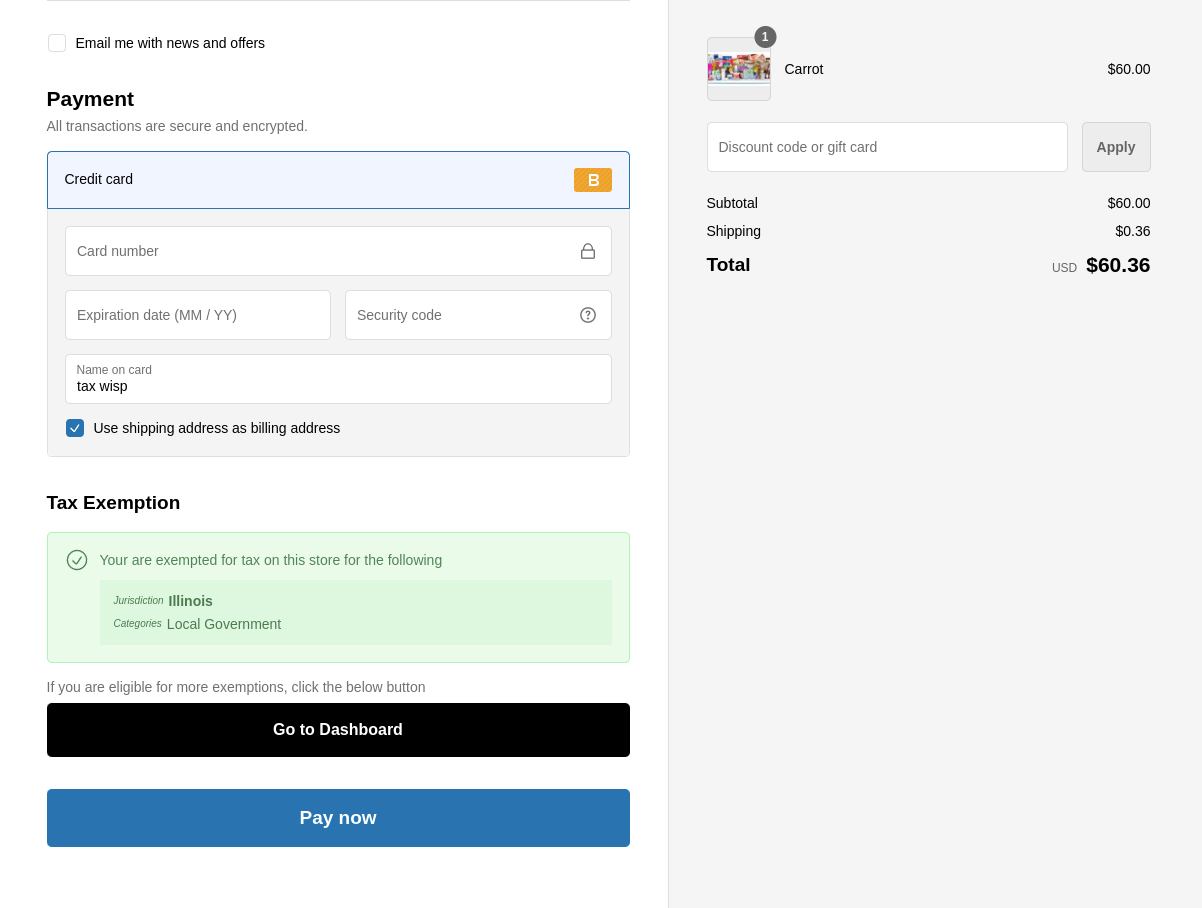Click the Local Government category text
Image resolution: width=1202 pixels, height=908 pixels.
(x=224, y=624)
